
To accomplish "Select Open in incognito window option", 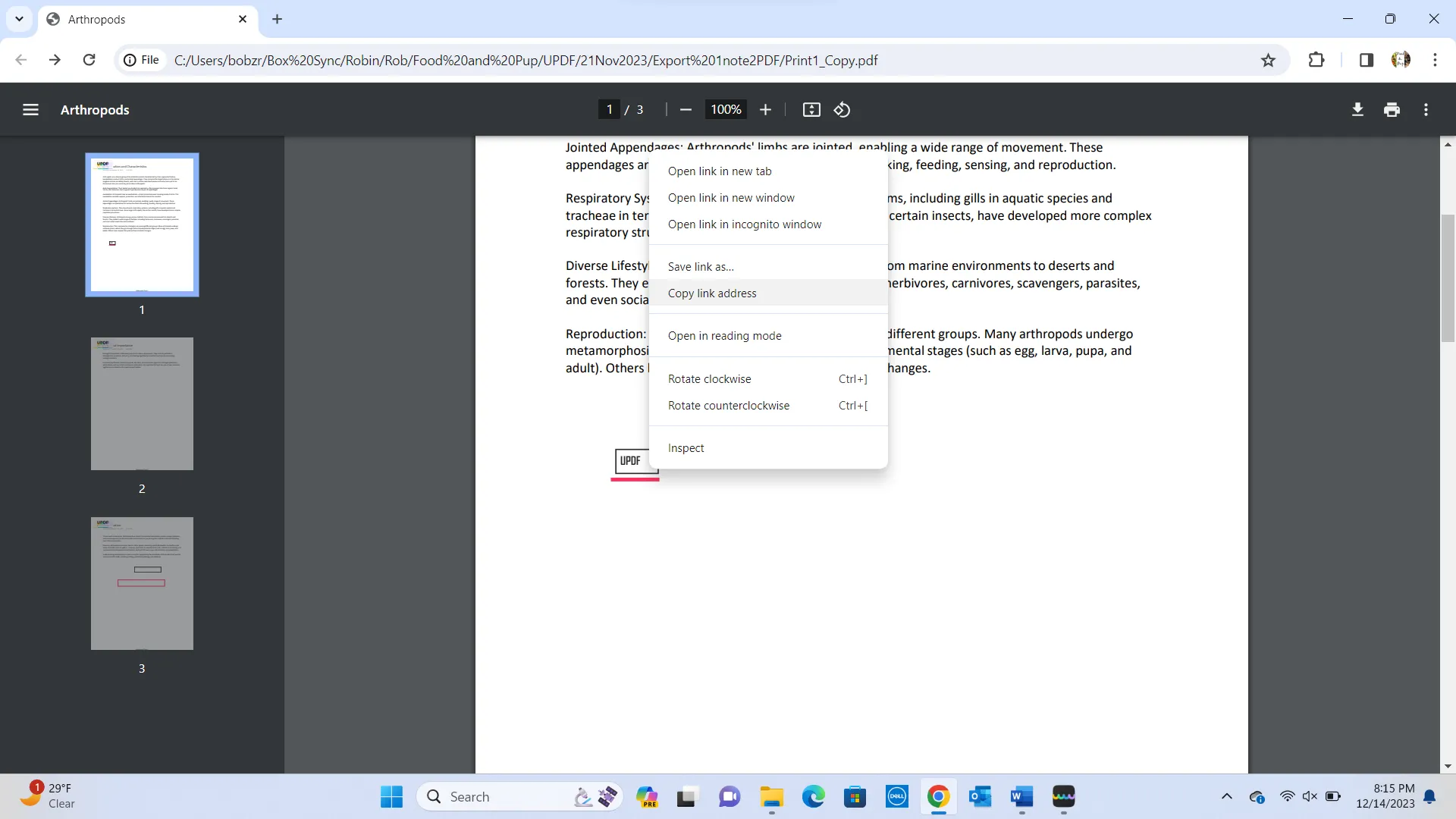I will point(745,223).
